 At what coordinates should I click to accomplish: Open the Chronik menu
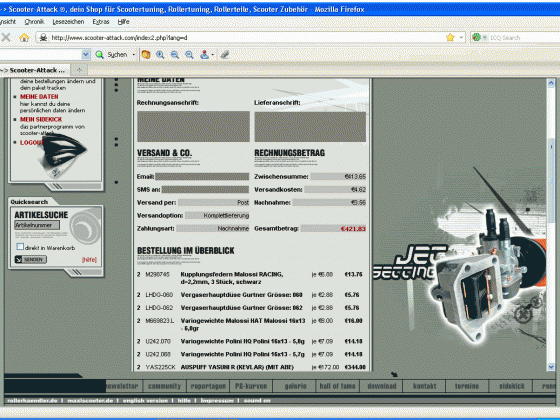(x=34, y=22)
